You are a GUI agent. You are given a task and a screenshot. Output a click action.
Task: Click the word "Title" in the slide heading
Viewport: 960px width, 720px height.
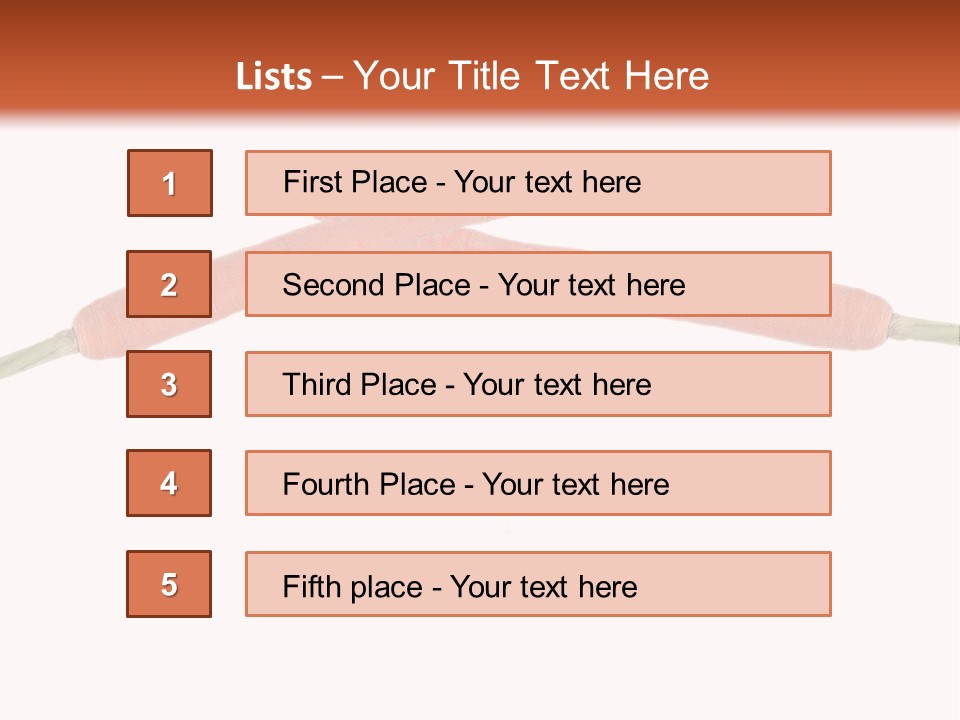[488, 76]
